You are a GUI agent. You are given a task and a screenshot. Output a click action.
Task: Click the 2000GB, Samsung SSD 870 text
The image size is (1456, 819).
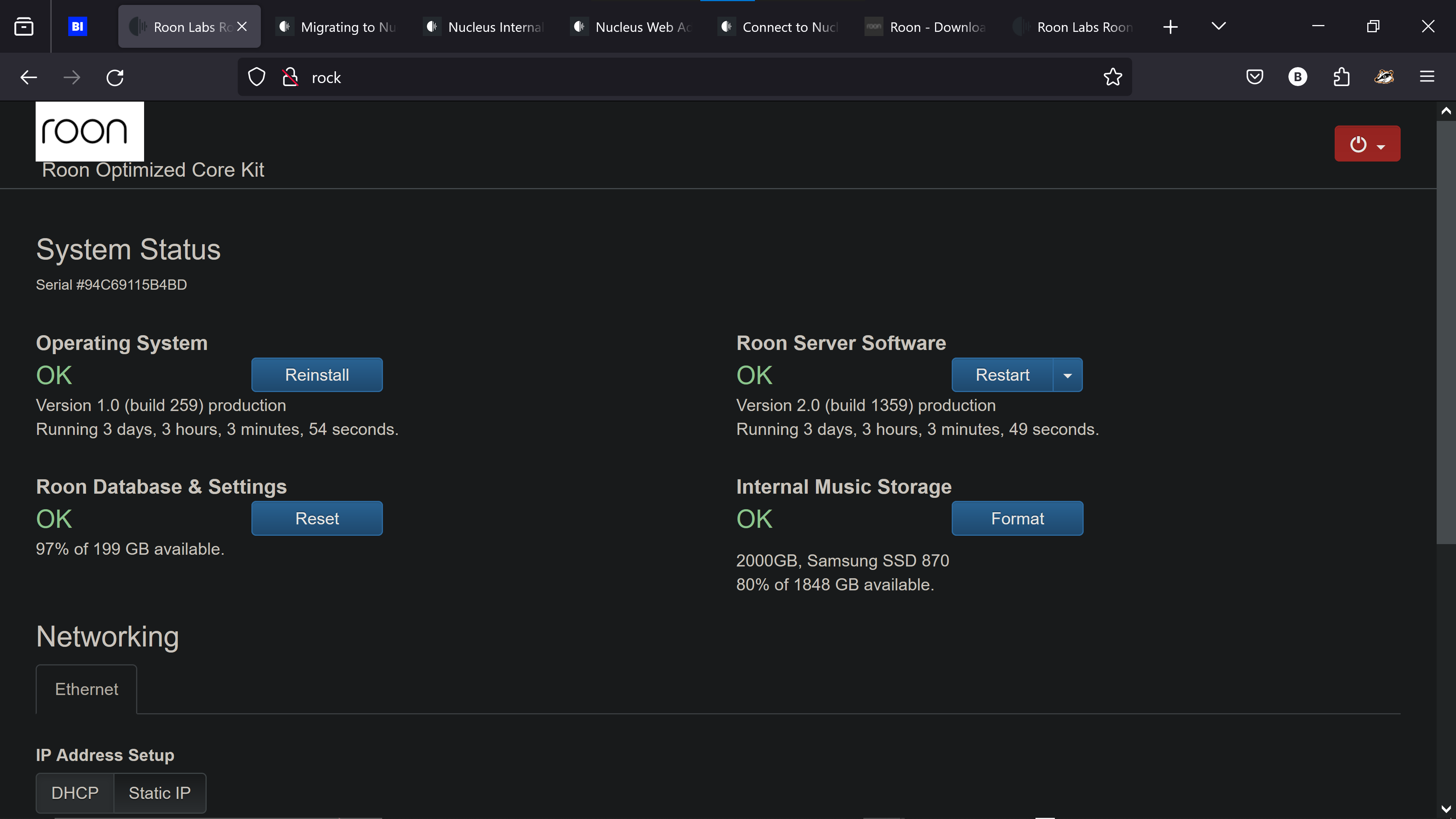point(843,561)
